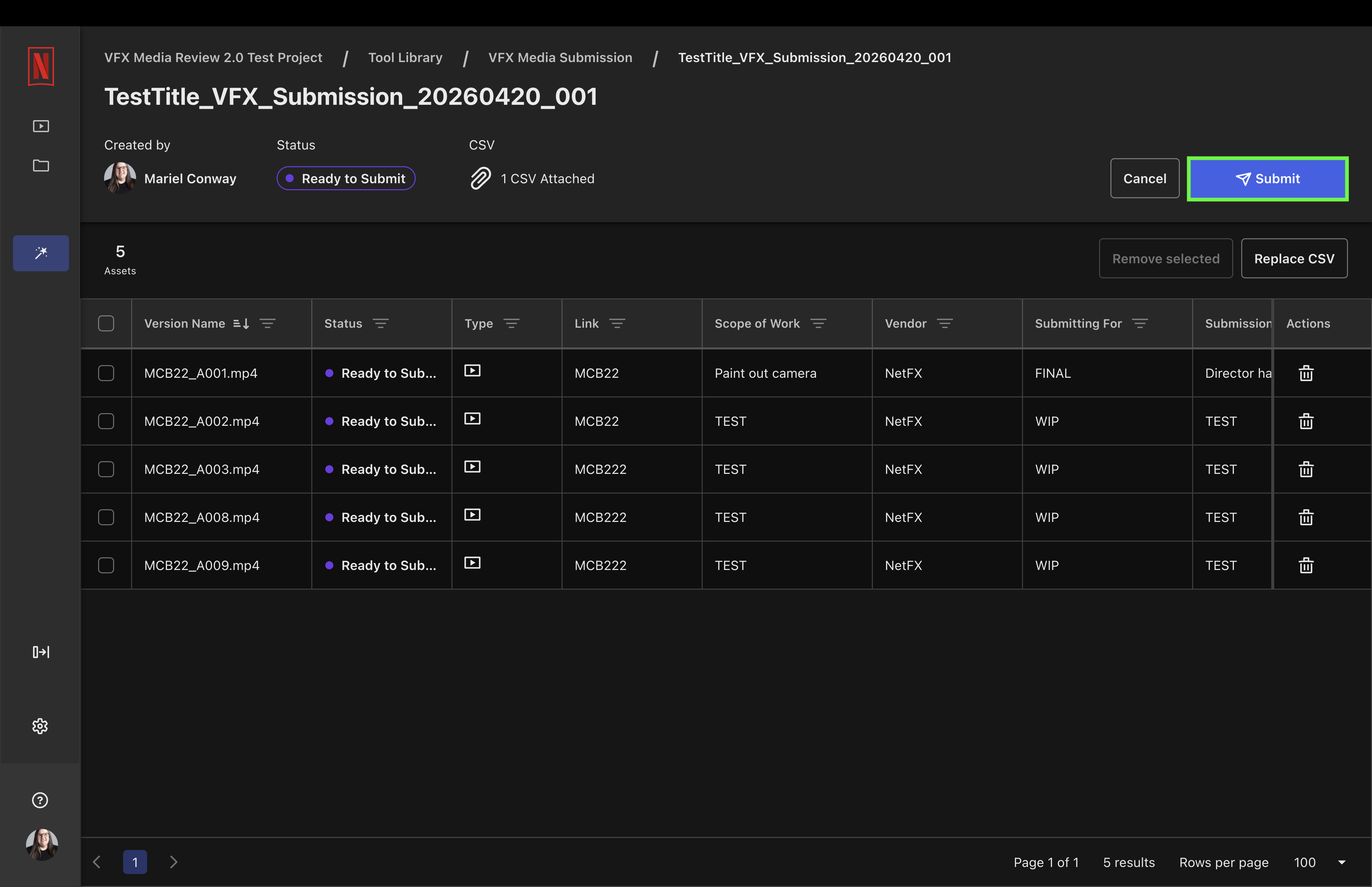Filter the Vendor column
Screen dimensions: 1372x887
(x=945, y=324)
